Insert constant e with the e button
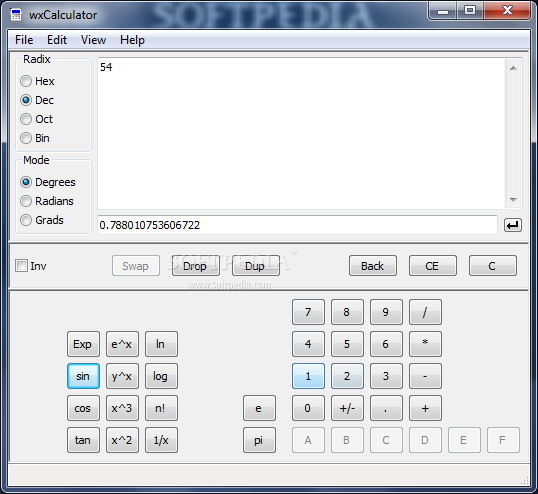This screenshot has height=494, width=538. [259, 408]
